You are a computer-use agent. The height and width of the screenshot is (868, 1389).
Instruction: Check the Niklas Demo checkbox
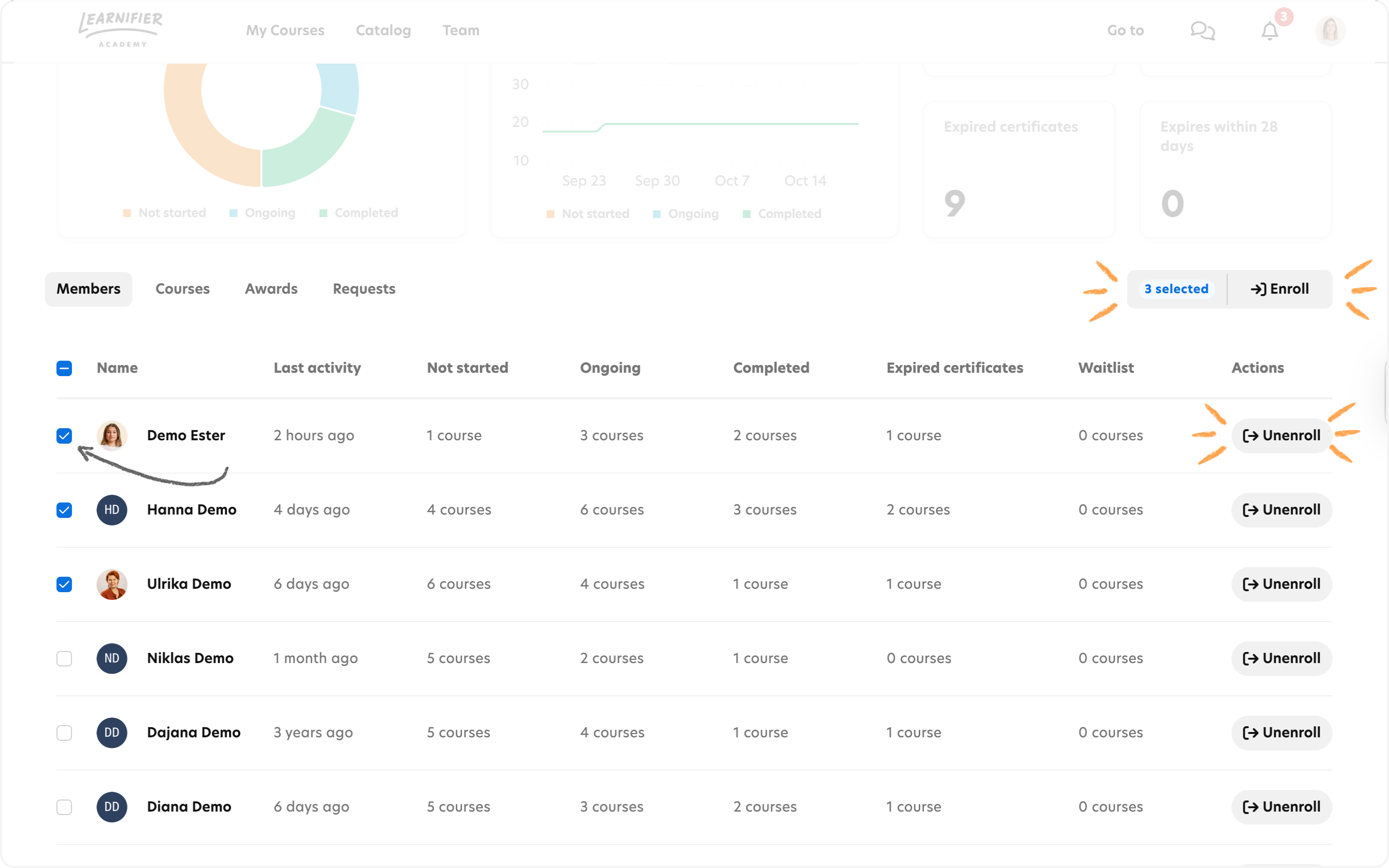pyautogui.click(x=64, y=658)
